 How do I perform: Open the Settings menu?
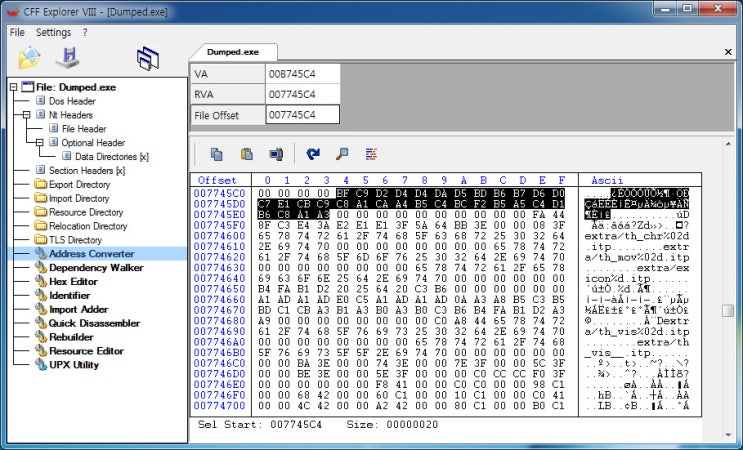[53, 32]
